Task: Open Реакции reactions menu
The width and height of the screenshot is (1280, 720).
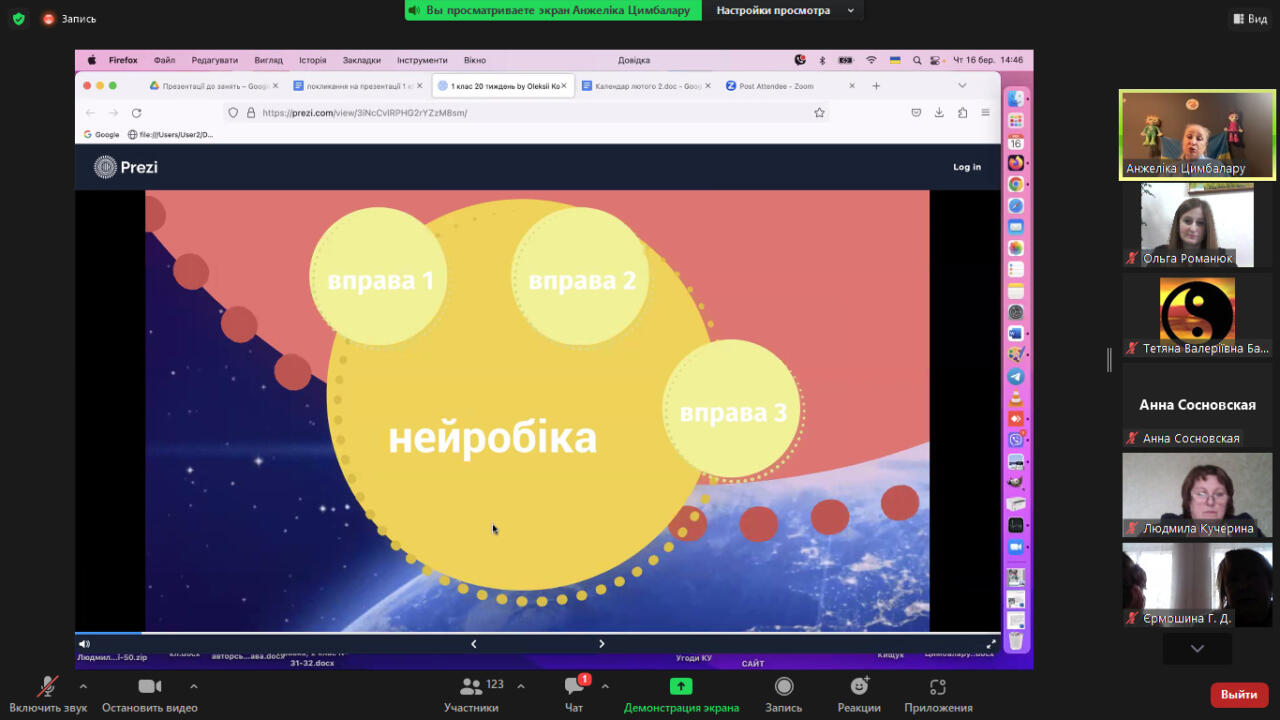Action: [x=859, y=694]
